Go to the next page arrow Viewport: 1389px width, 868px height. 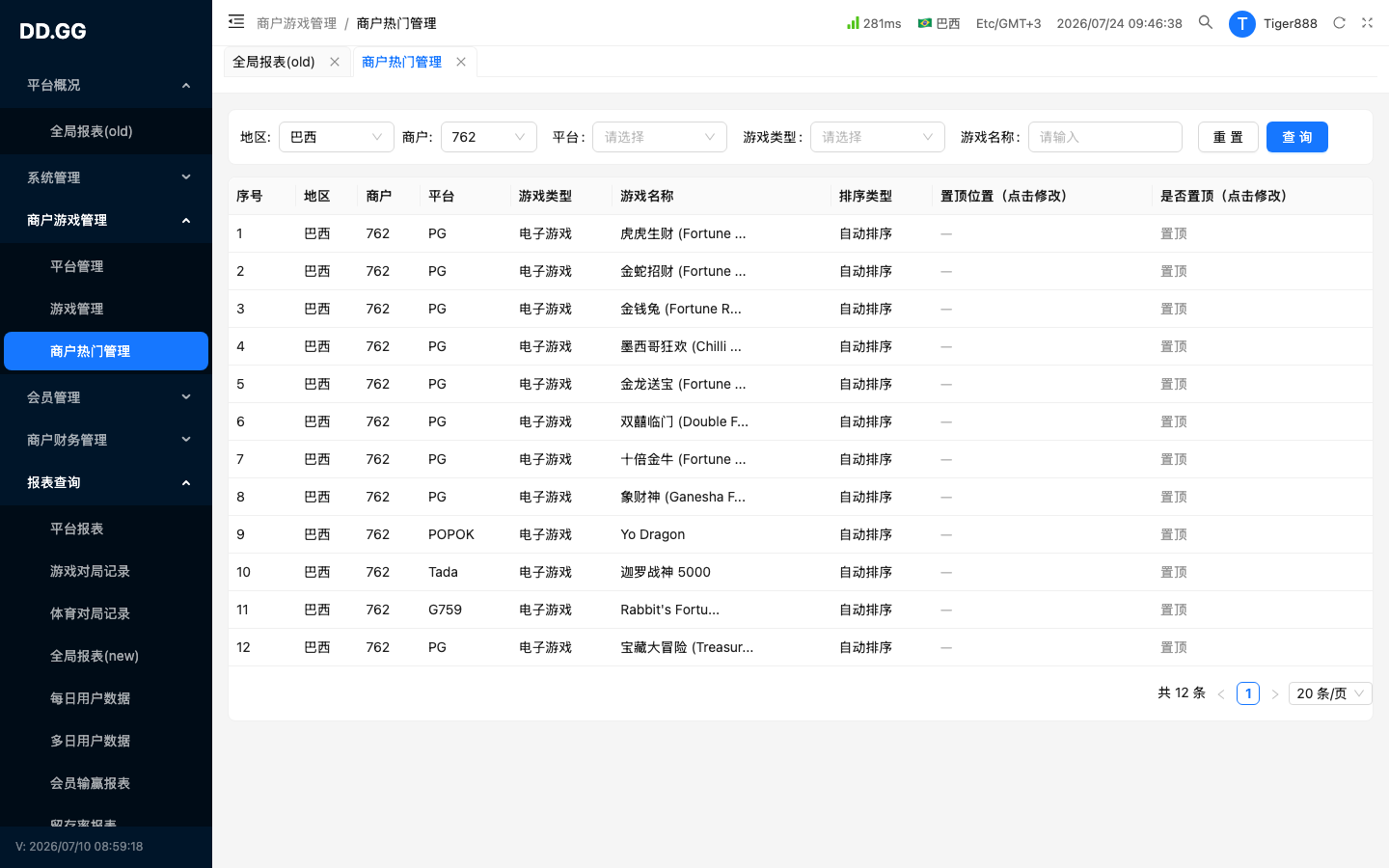[x=1275, y=693]
